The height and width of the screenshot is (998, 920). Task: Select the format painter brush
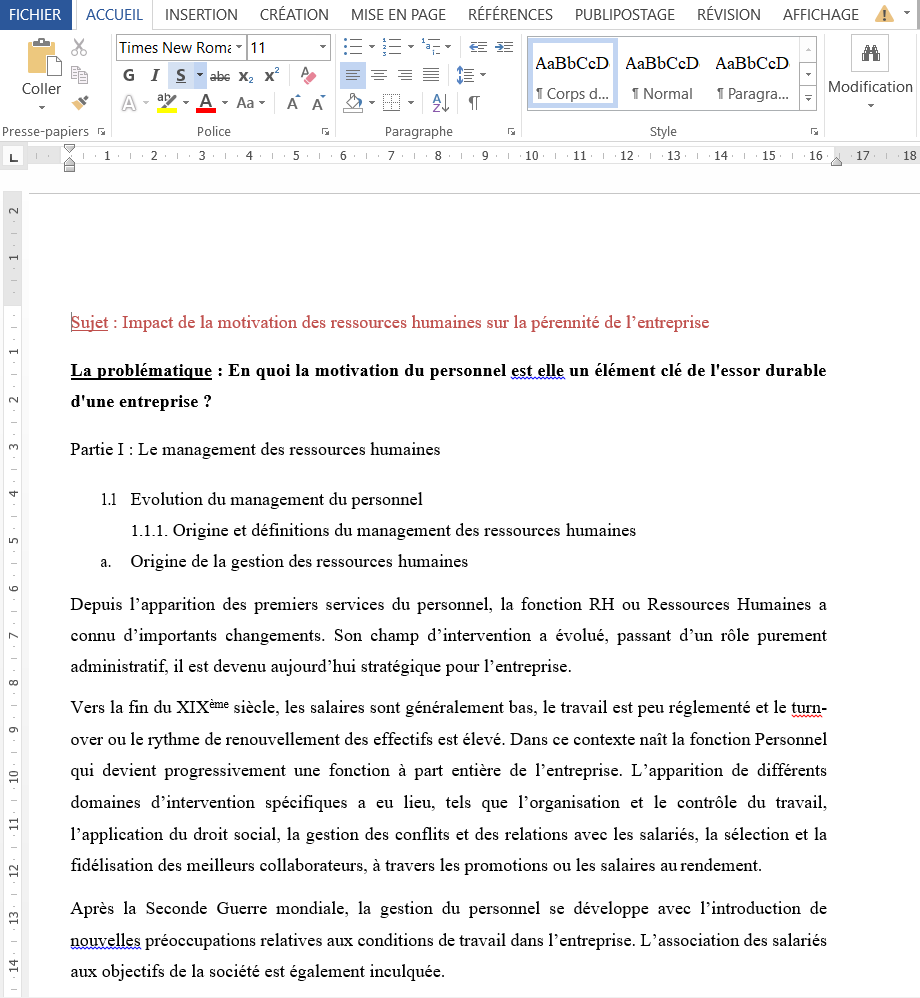[x=80, y=102]
